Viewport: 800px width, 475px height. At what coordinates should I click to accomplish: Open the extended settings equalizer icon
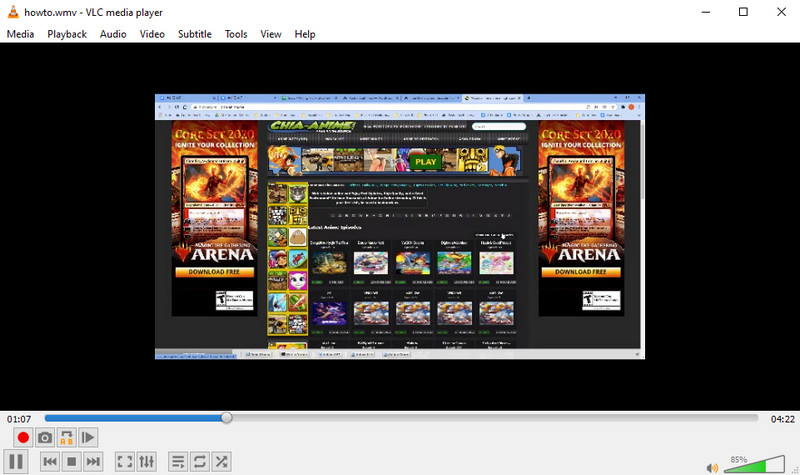pos(147,461)
